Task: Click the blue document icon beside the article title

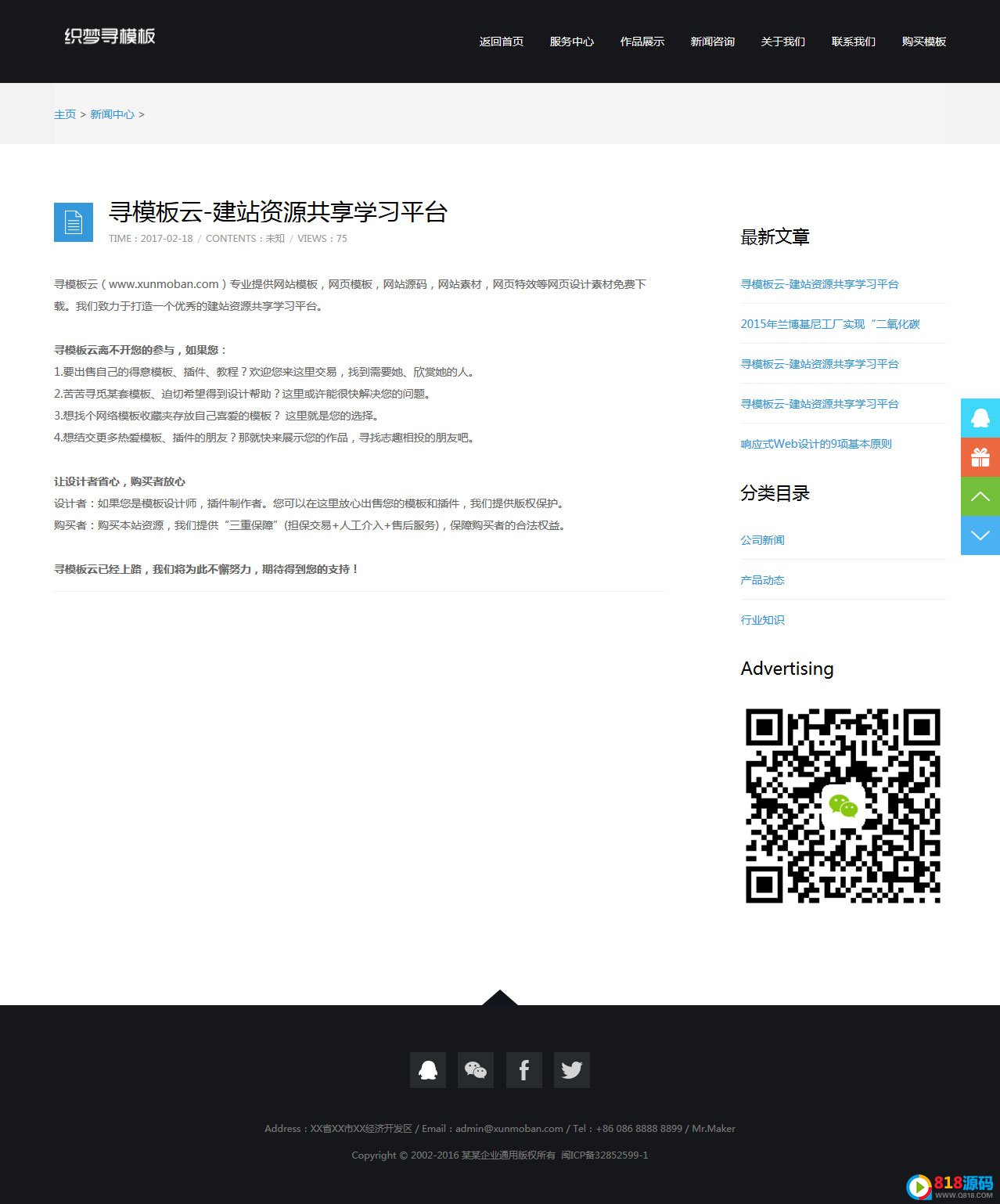Action: pyautogui.click(x=74, y=222)
